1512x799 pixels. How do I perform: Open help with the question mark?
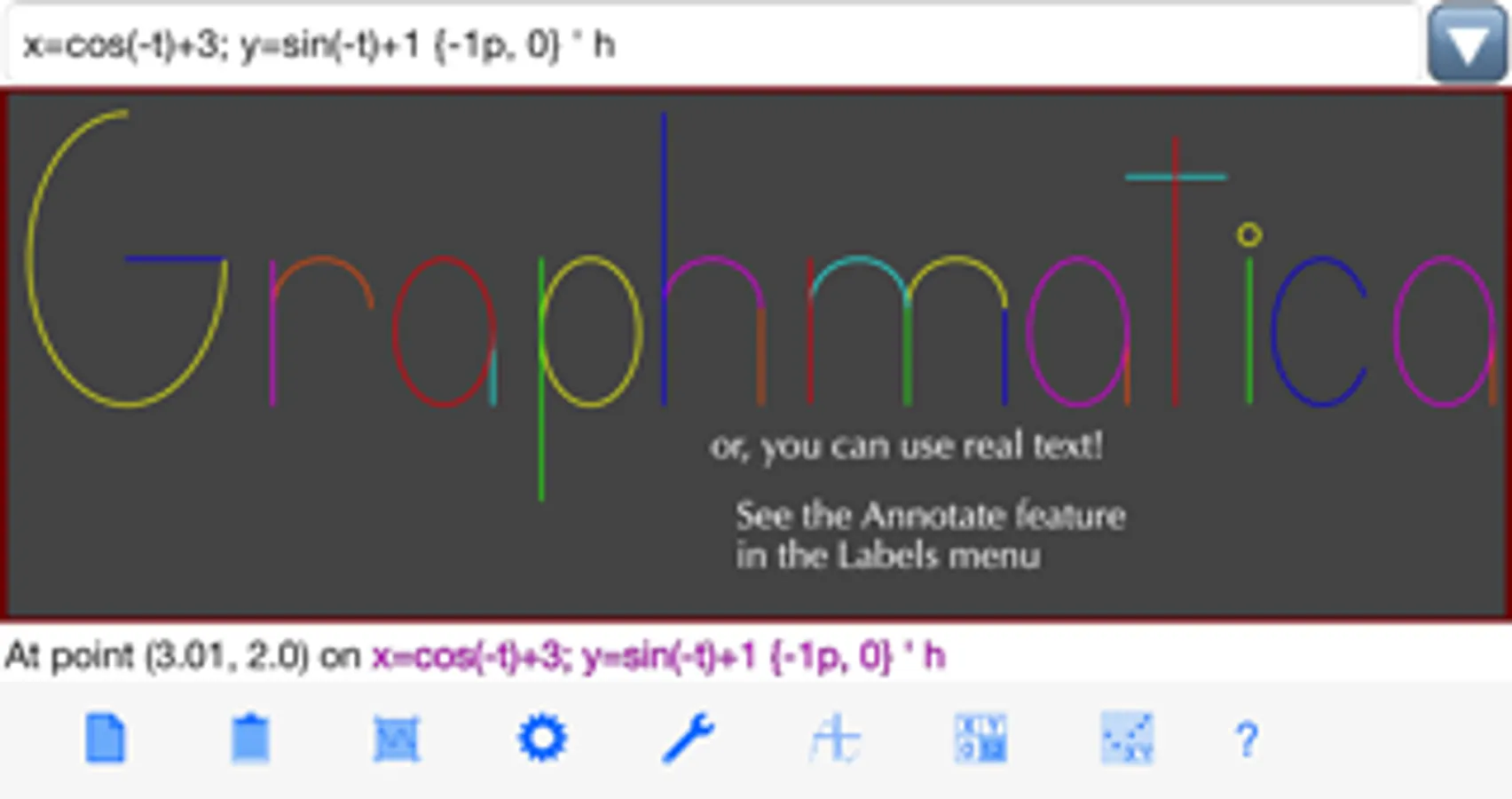pyautogui.click(x=1247, y=740)
